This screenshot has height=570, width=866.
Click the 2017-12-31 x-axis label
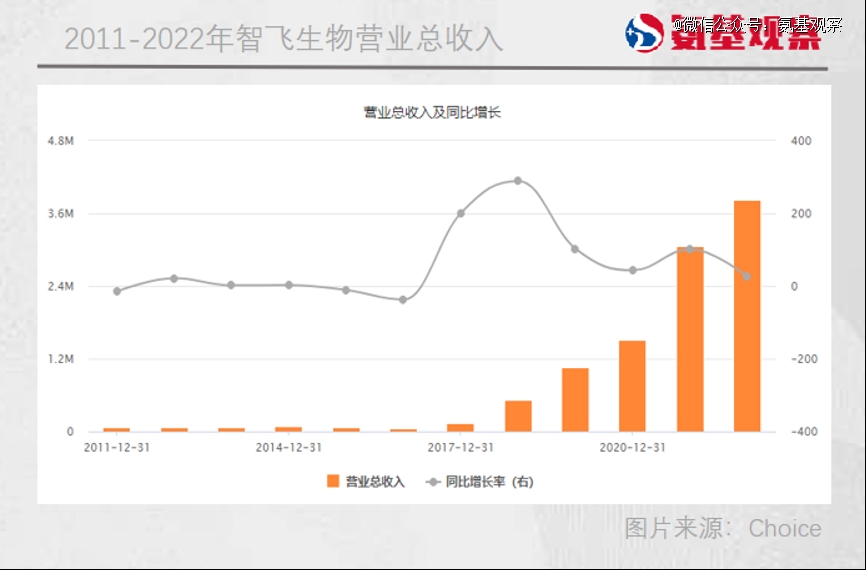point(460,447)
